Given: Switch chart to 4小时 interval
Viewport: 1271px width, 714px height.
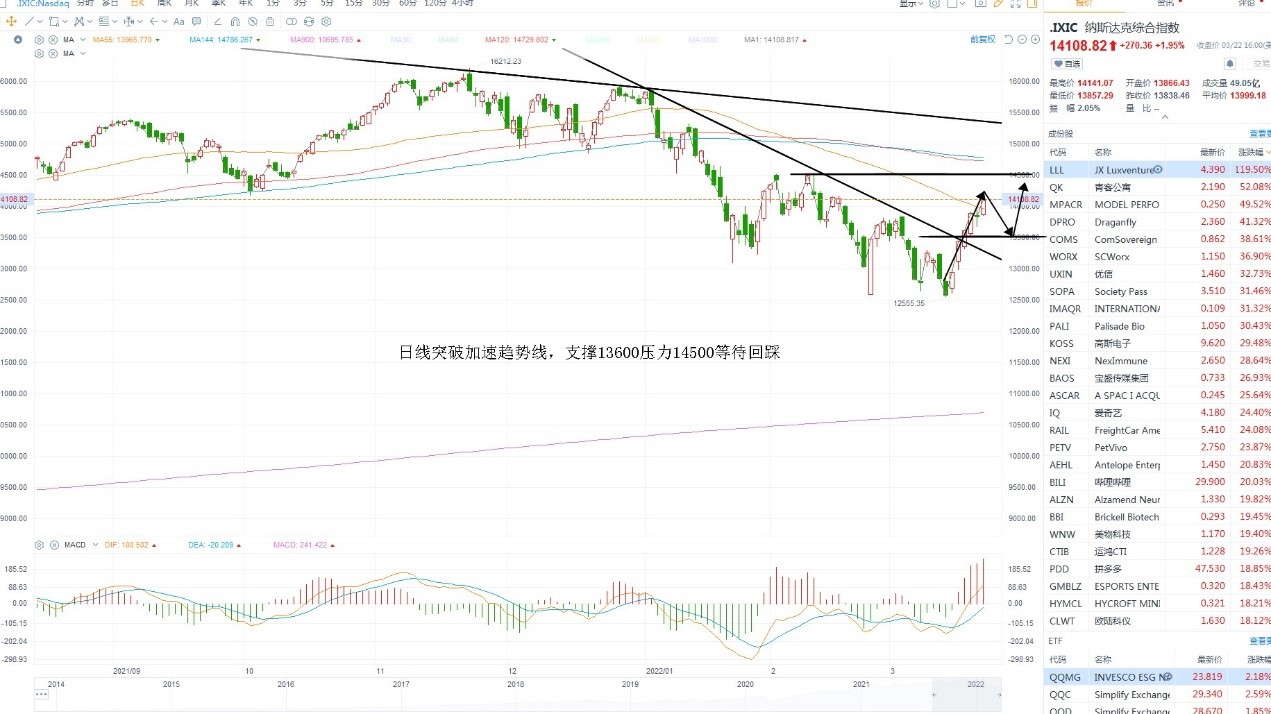Looking at the screenshot, I should pos(463,4).
